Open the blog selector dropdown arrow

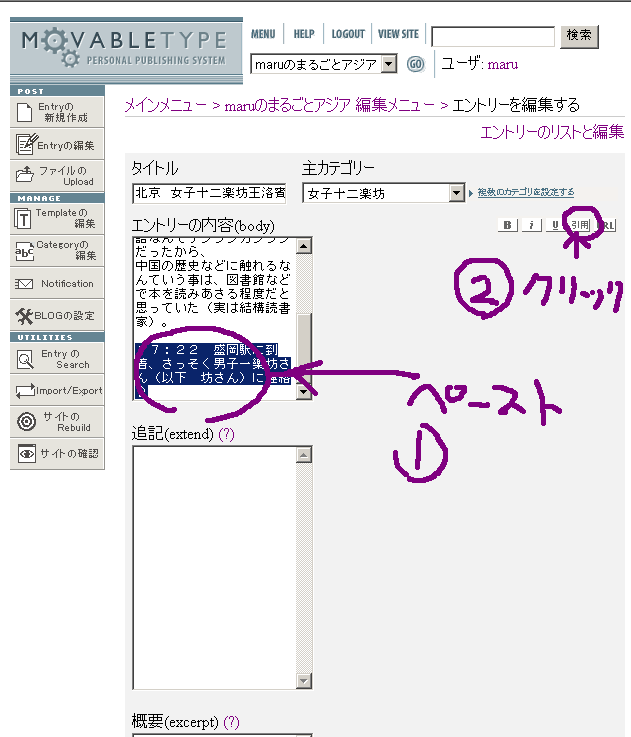(389, 64)
